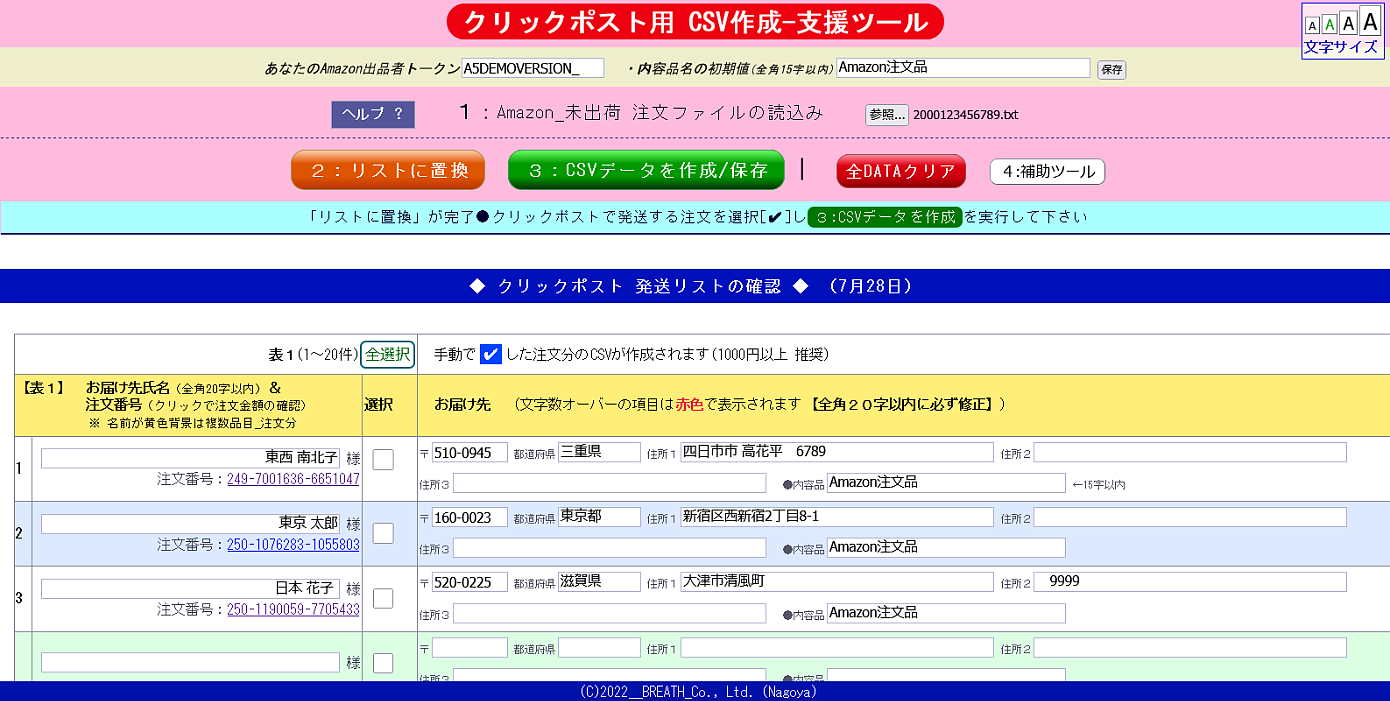Select the largest A font size

tap(1369, 20)
